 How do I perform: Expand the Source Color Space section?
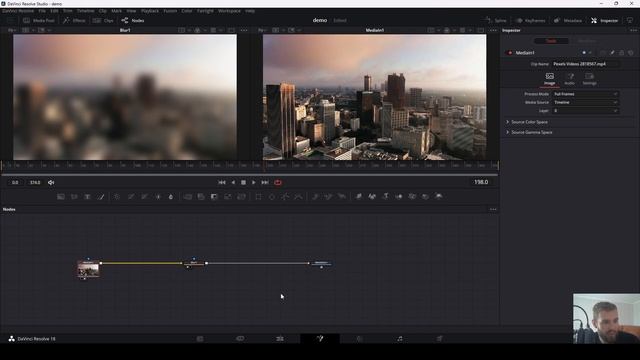(x=529, y=122)
